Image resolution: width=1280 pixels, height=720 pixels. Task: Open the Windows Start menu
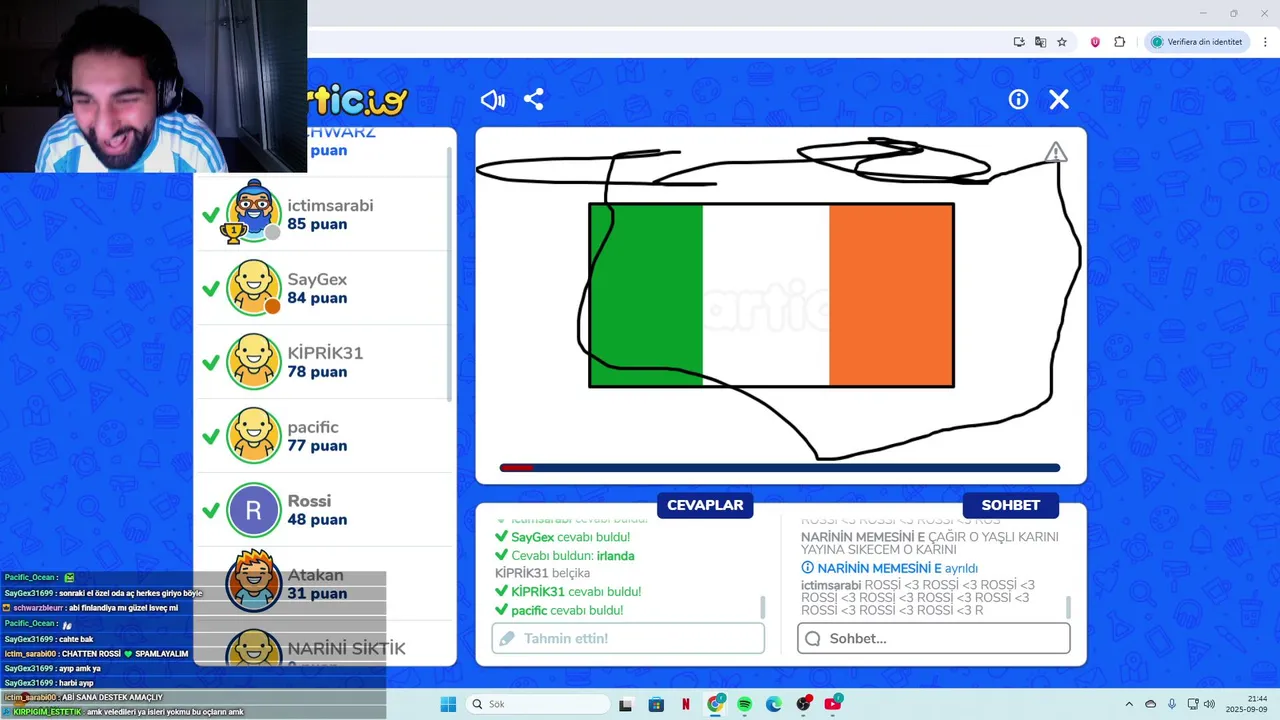pyautogui.click(x=448, y=704)
